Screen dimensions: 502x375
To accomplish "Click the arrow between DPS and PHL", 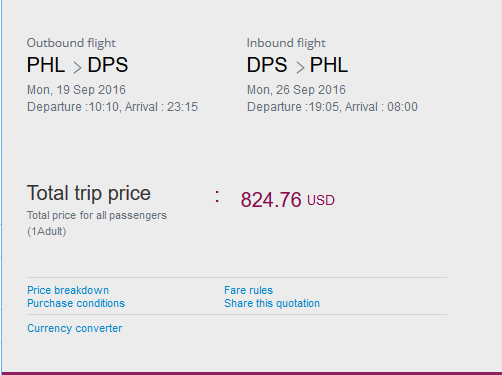I will pyautogui.click(x=300, y=68).
